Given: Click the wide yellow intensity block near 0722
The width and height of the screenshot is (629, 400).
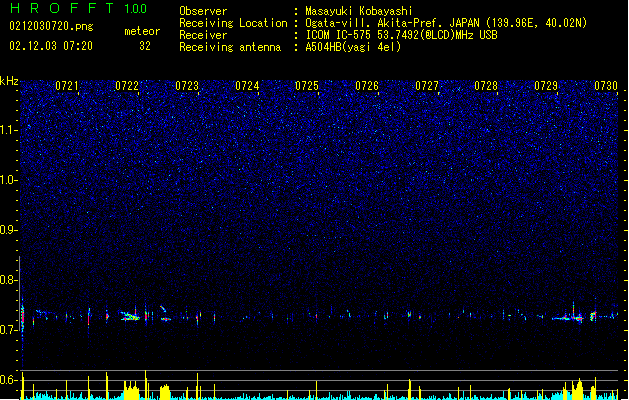Looking at the screenshot, I should pos(131,390).
